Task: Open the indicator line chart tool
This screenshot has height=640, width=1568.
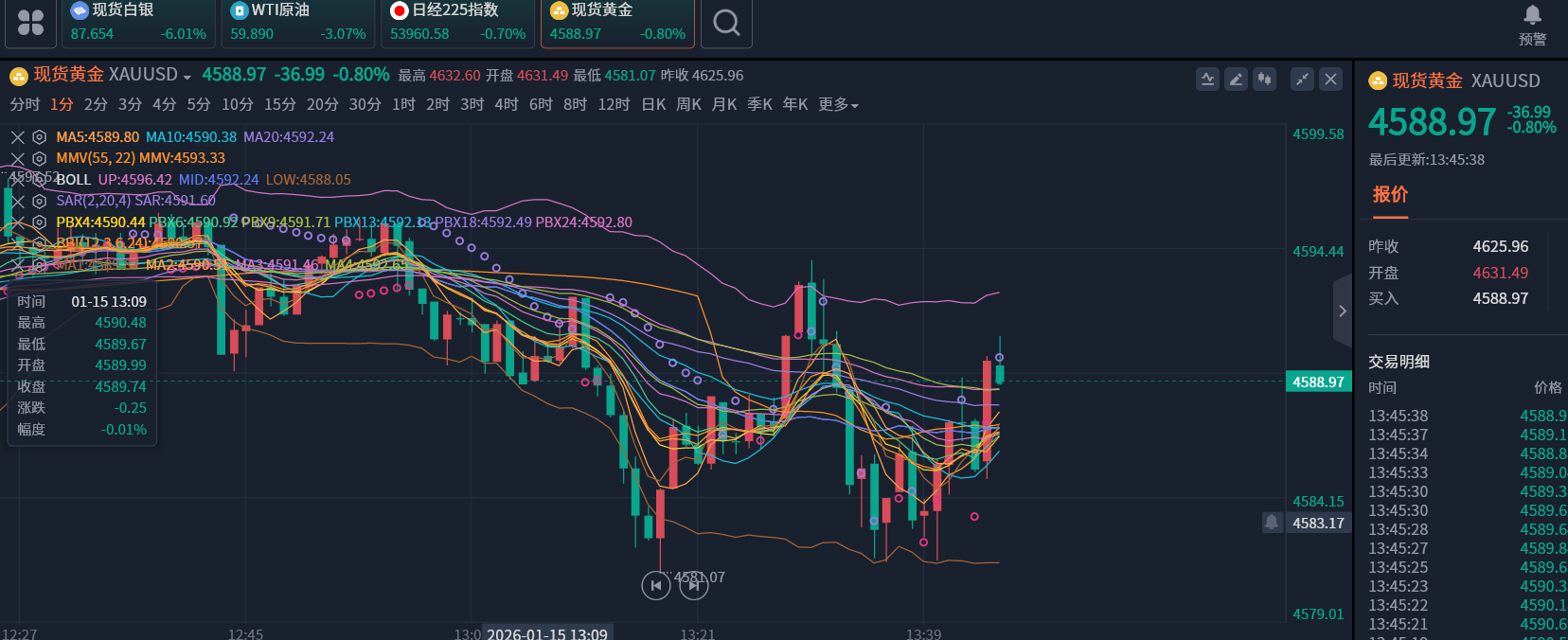Action: point(1207,80)
